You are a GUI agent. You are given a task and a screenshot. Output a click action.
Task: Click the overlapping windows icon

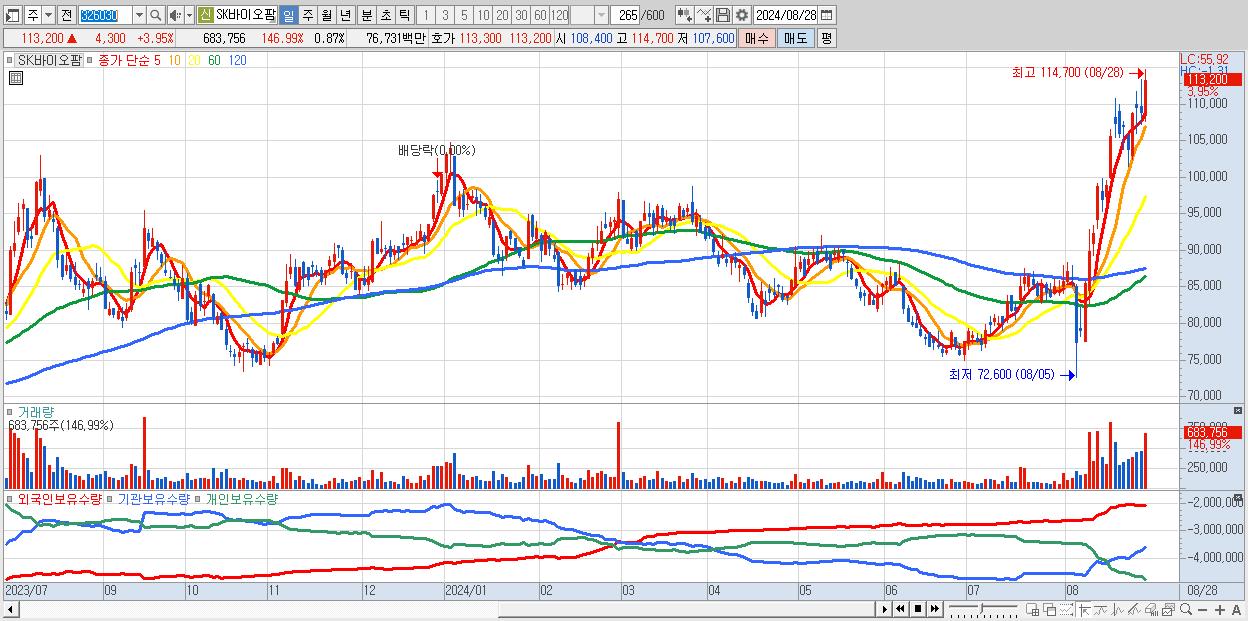[1050, 610]
